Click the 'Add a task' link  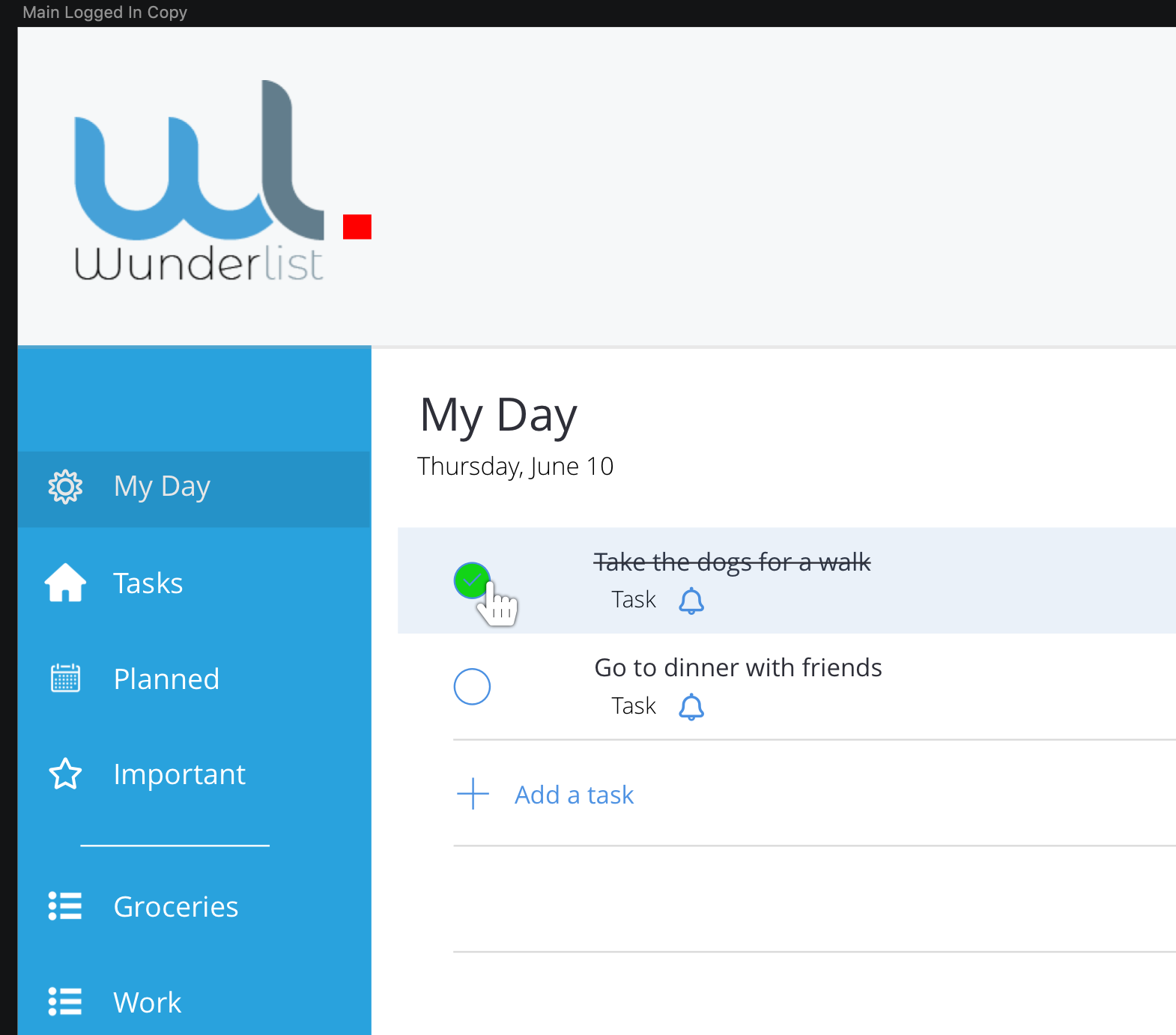point(574,795)
